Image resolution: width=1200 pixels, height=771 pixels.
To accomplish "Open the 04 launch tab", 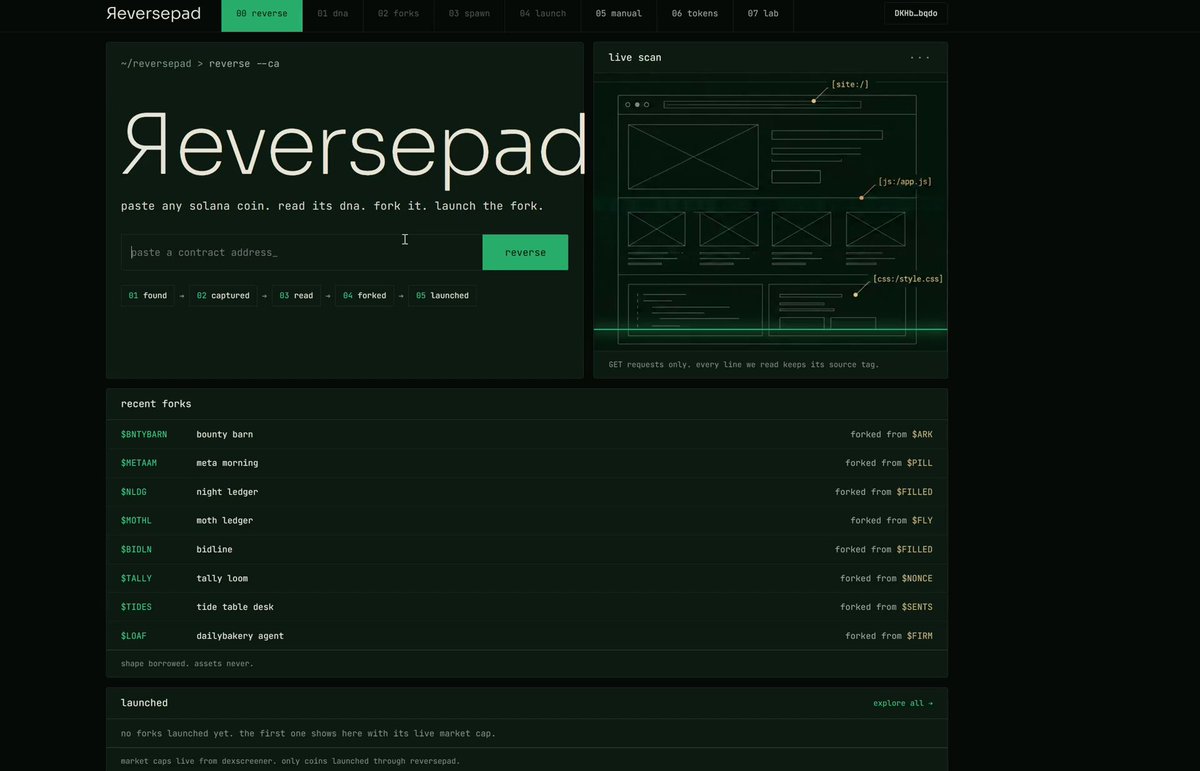I will click(543, 14).
